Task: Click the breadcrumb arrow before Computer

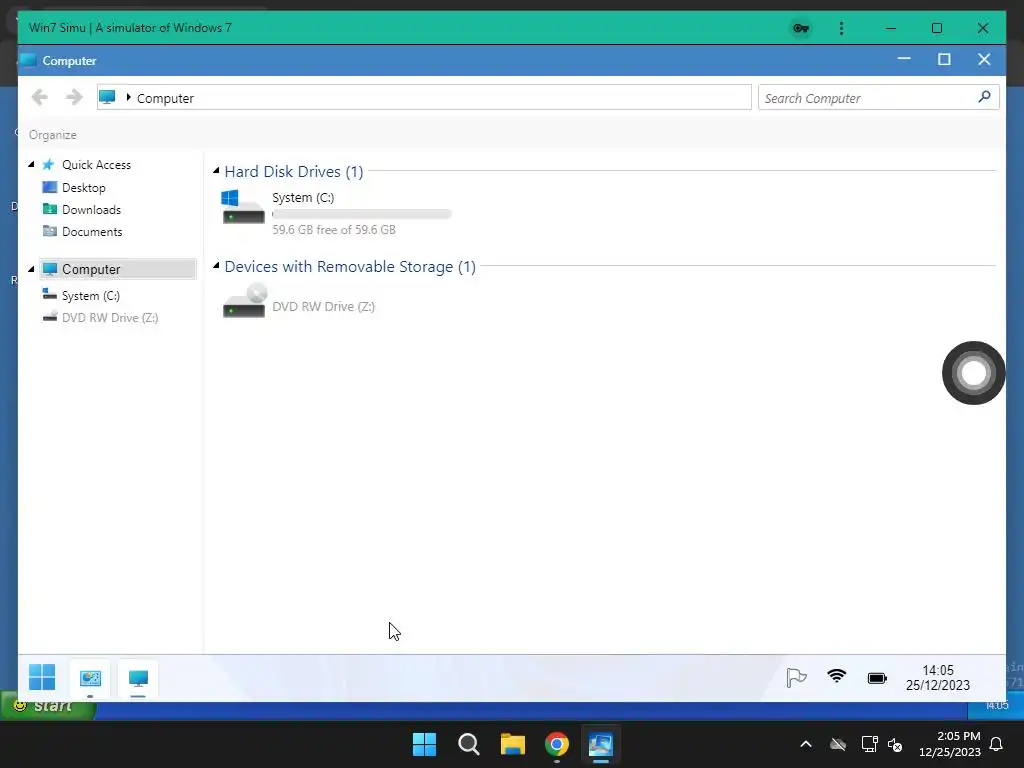Action: [x=129, y=97]
